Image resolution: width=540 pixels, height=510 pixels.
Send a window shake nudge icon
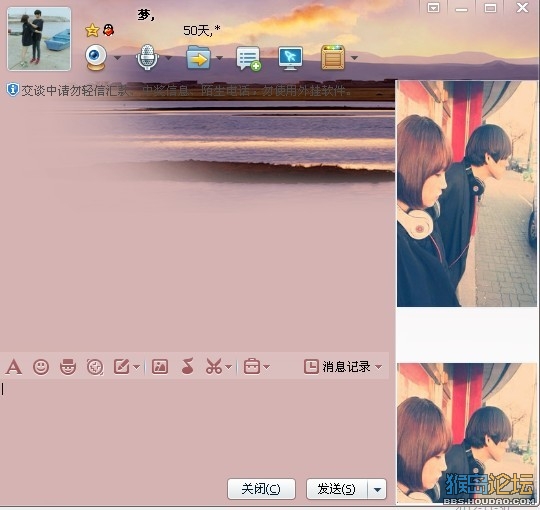(x=95, y=366)
